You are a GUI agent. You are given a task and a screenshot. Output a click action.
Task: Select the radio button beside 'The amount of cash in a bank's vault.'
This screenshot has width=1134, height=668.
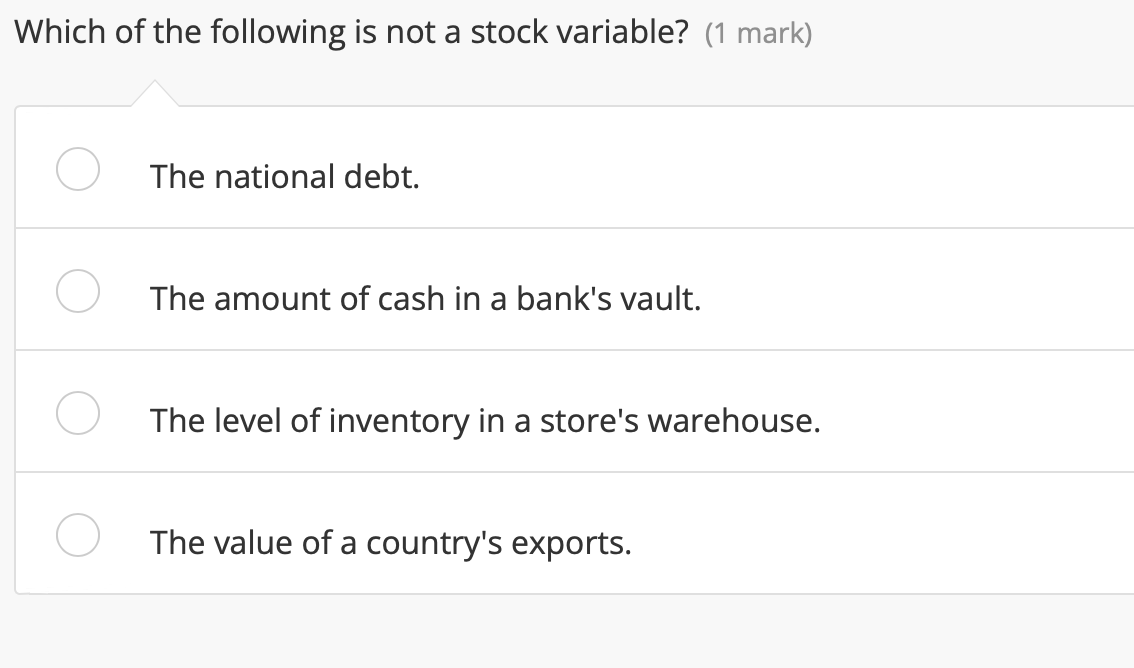pos(78,292)
